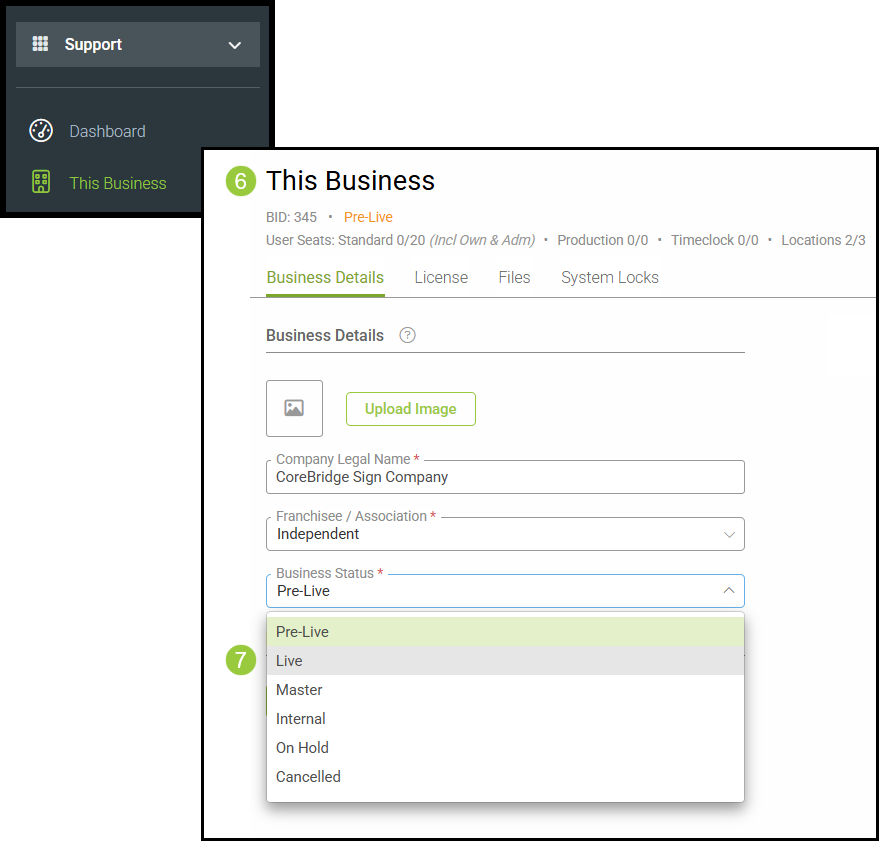This screenshot has width=879, height=841.
Task: Switch to the System Locks tab
Action: 609,278
